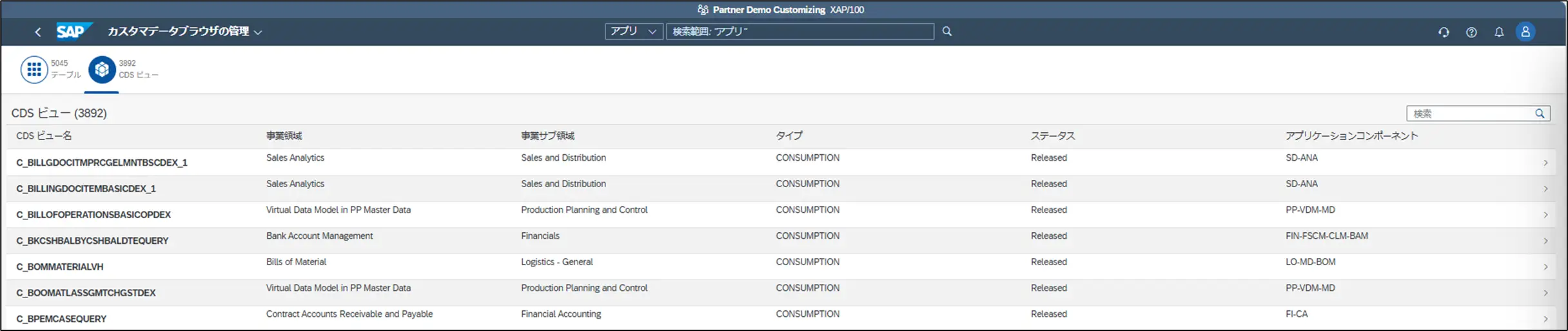Click navigation chevron of C_BOMMATERIALVH row
Viewport: 1568px width, 331px height.
point(1545,267)
